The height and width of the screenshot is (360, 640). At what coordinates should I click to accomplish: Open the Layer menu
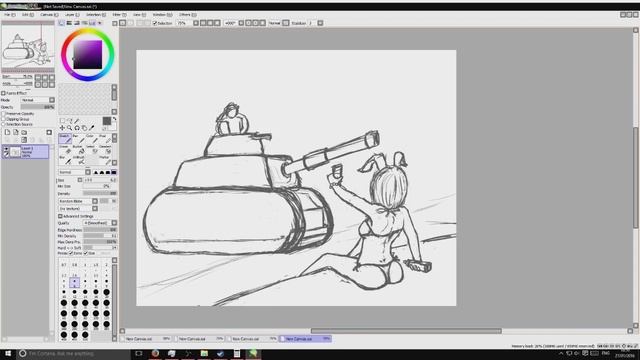(x=72, y=15)
